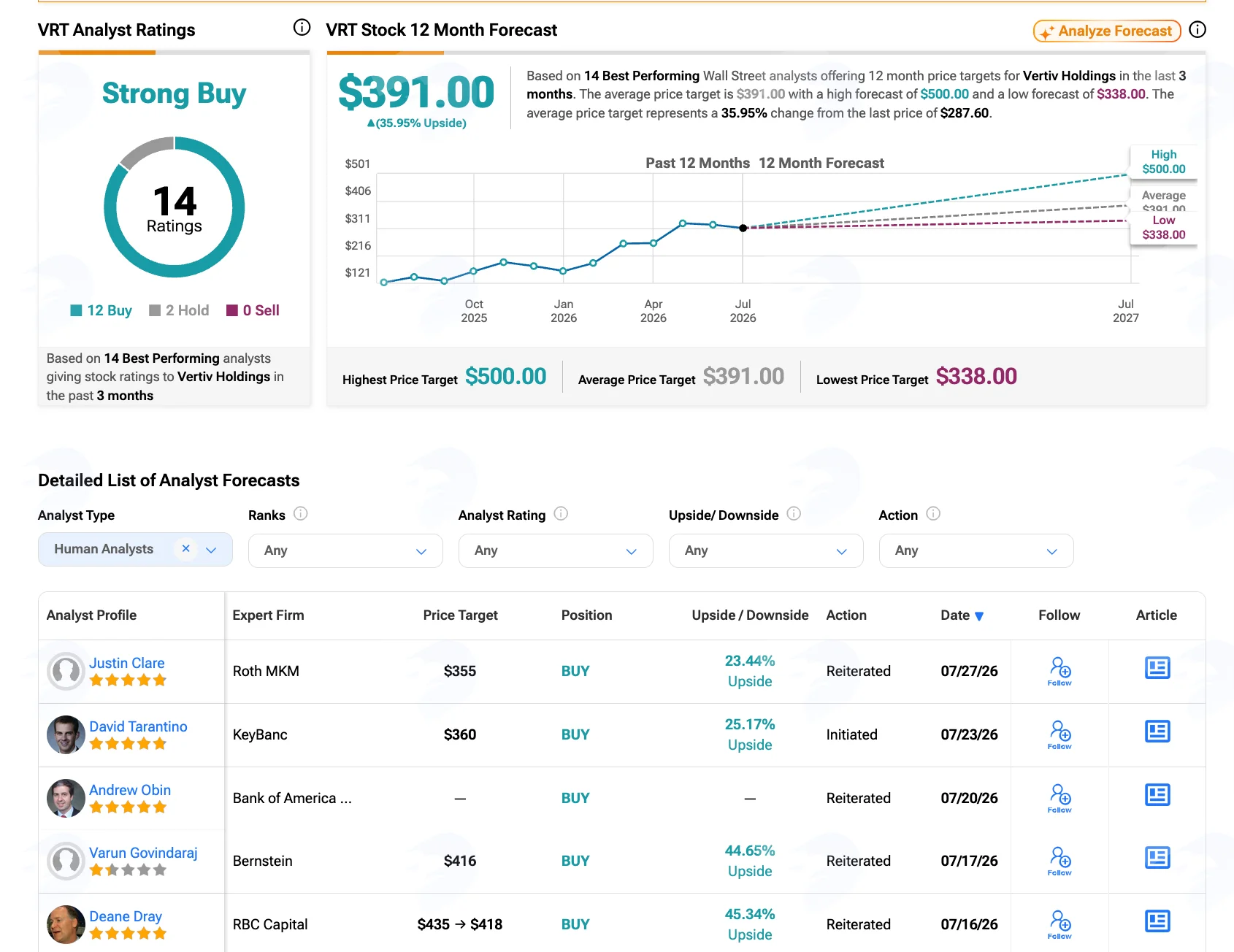Click the $435 → $418 price target change
This screenshot has width=1234, height=952.
(460, 924)
